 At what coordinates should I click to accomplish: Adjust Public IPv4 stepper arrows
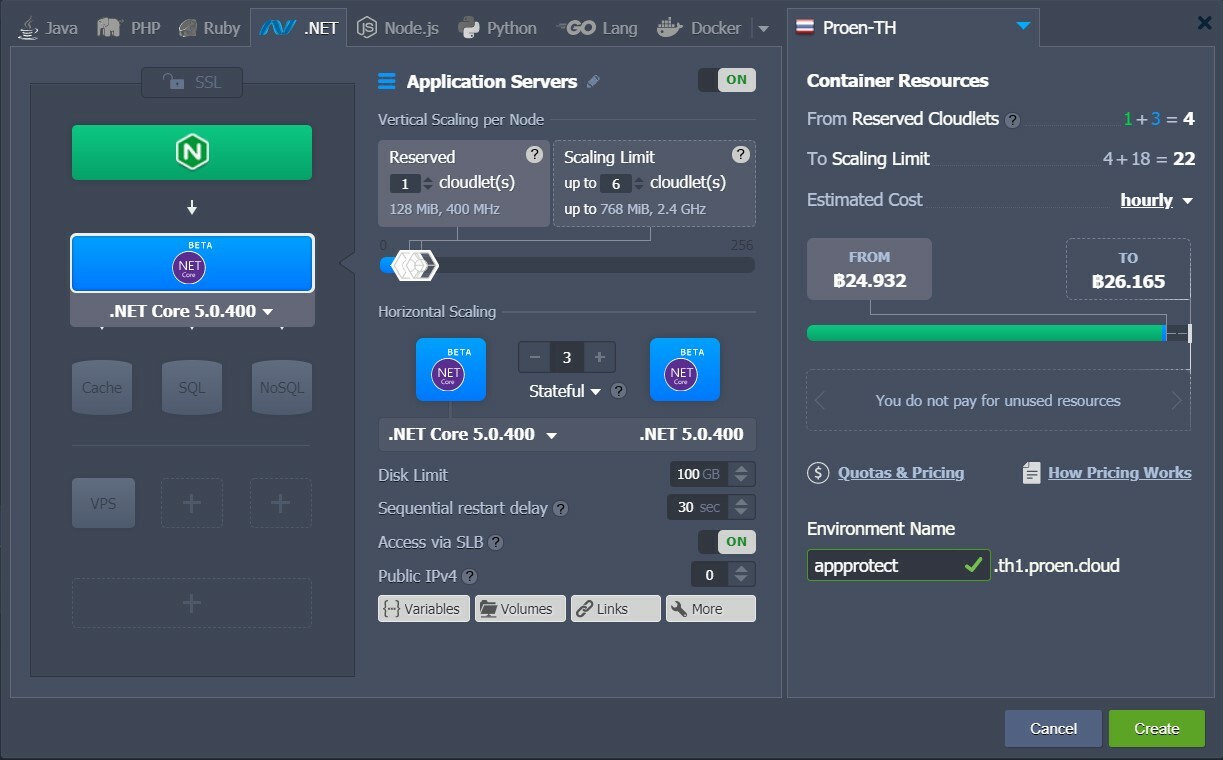click(x=741, y=574)
